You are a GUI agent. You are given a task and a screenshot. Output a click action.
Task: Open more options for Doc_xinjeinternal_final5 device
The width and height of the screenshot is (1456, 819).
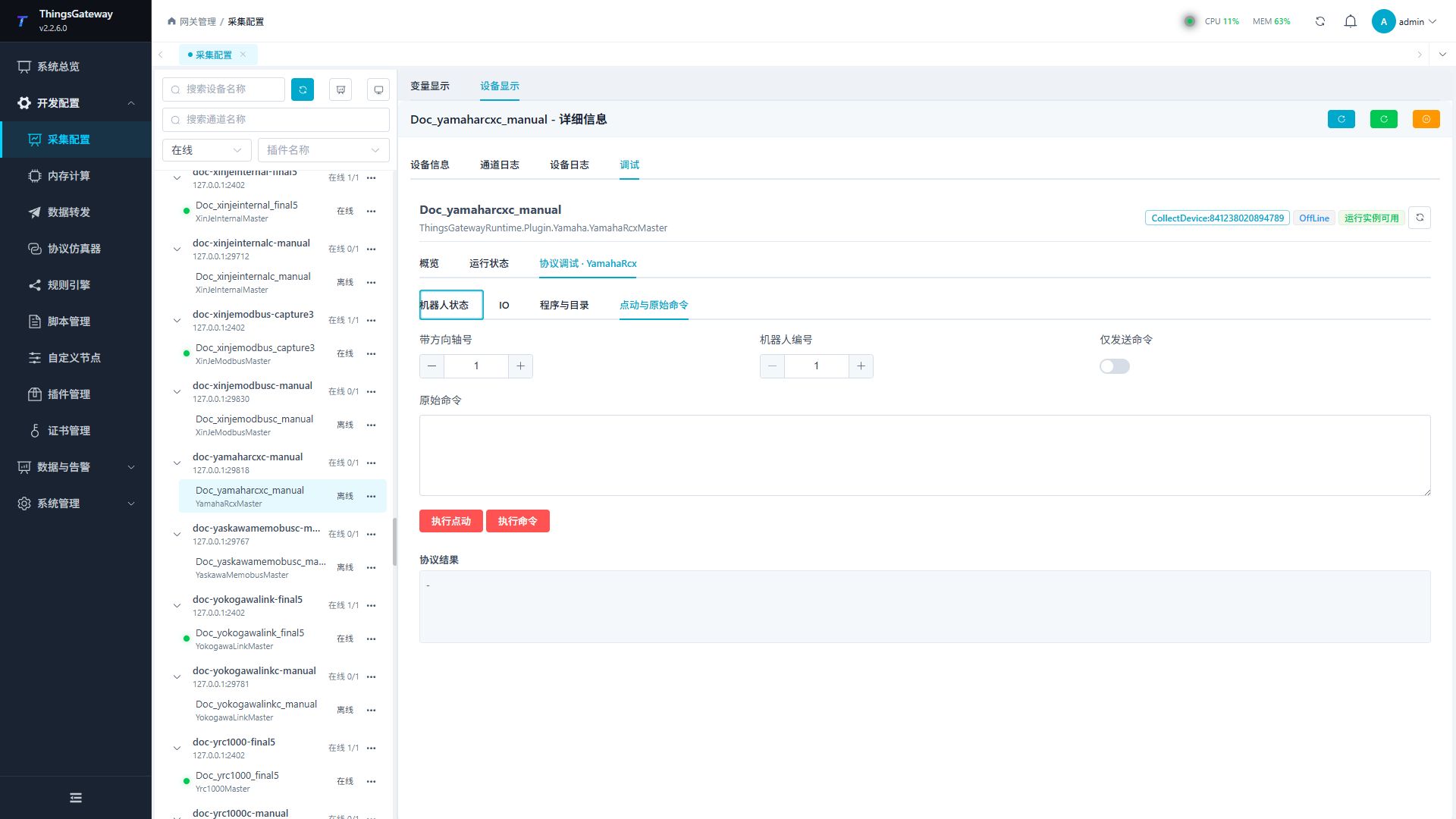pos(371,211)
